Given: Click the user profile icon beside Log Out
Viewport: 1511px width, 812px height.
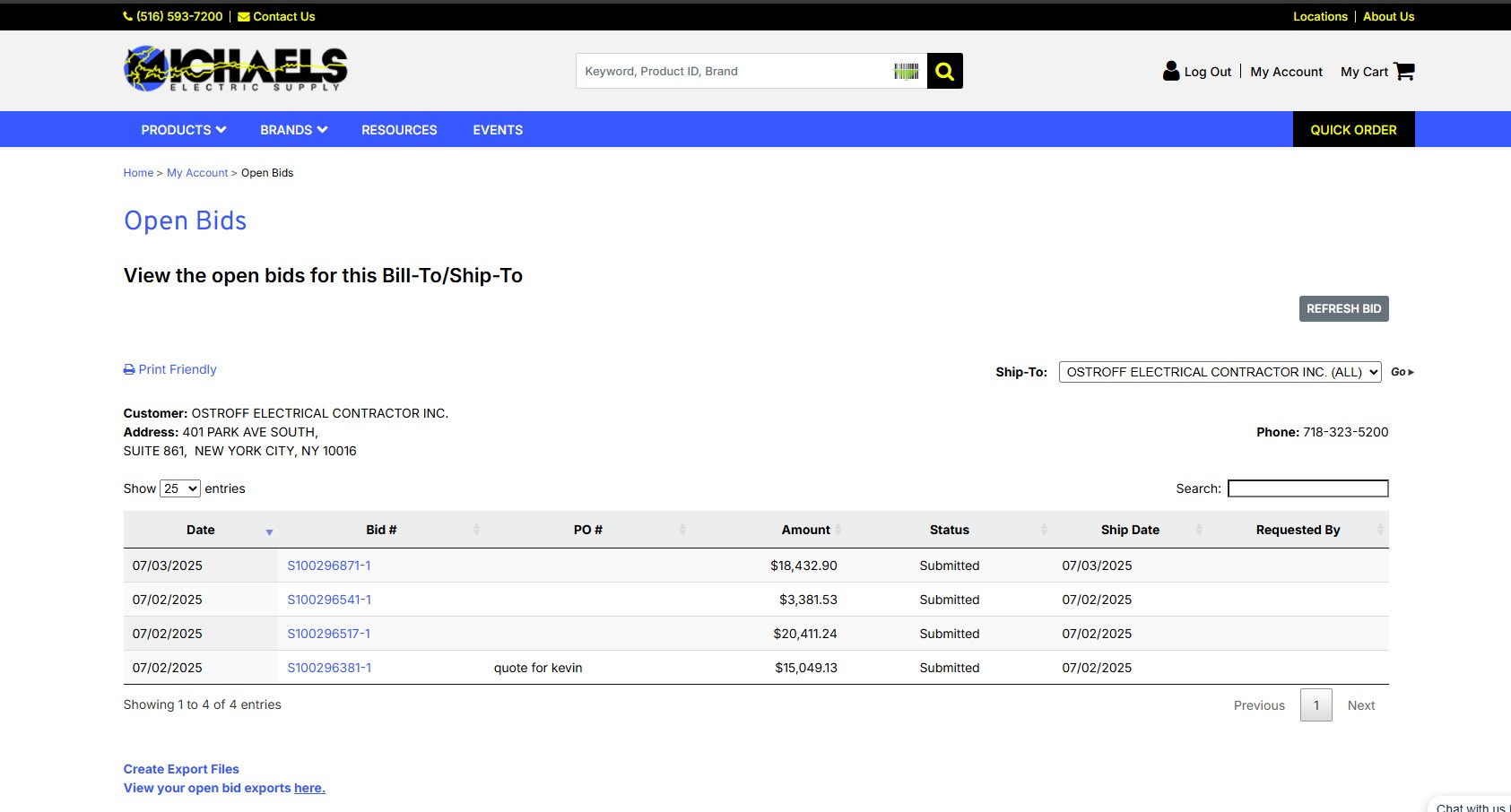Looking at the screenshot, I should 1171,71.
